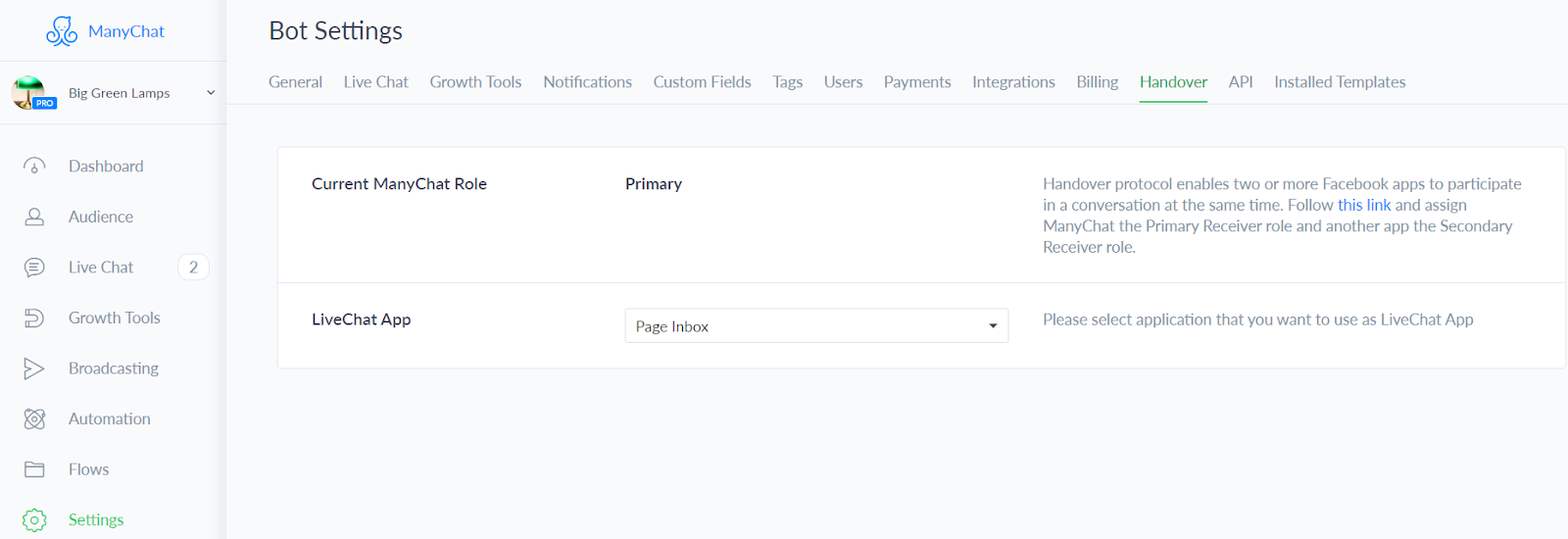Expand the Big Green Lamps account chevron

210,93
